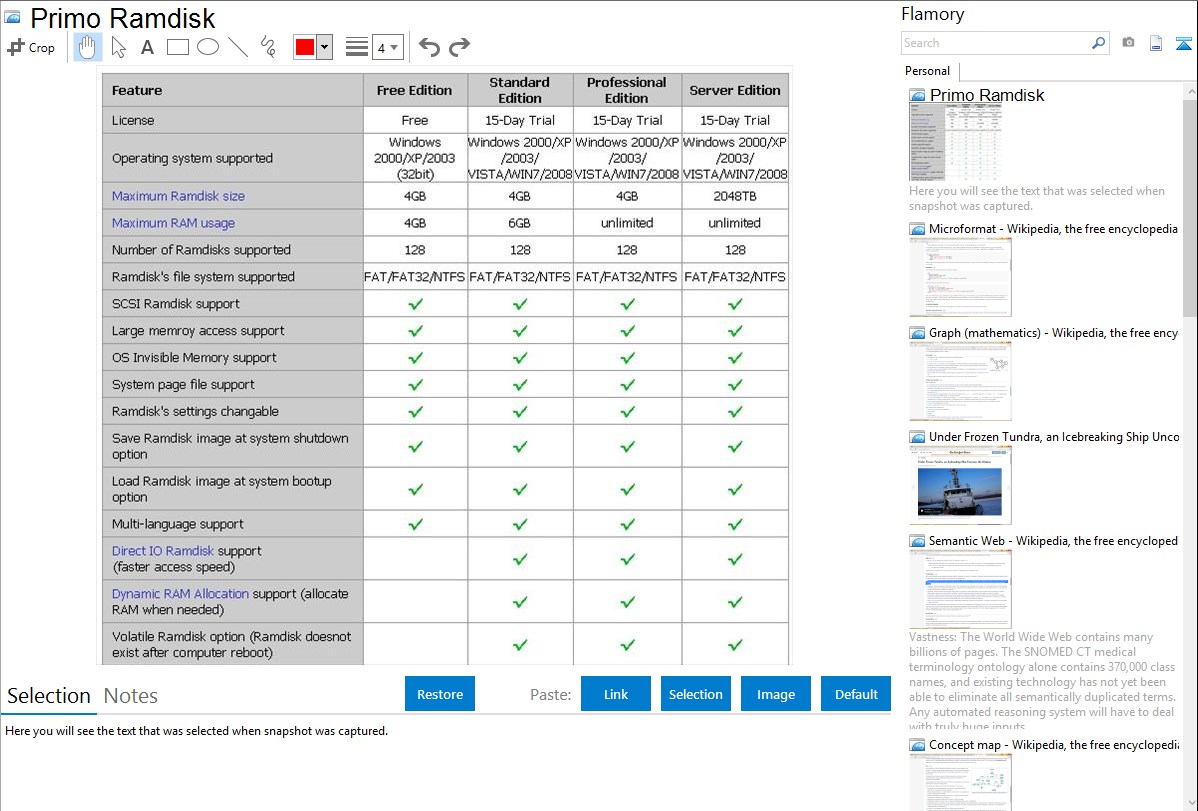Click the Professional Edition column header

tap(627, 90)
